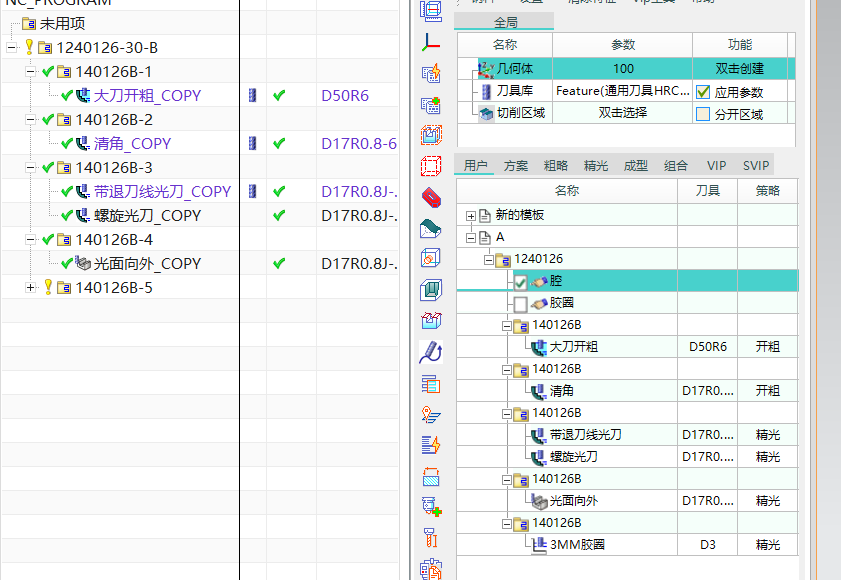This screenshot has width=841, height=580.
Task: Click the location pin over layers icon
Action: pyautogui.click(x=431, y=414)
